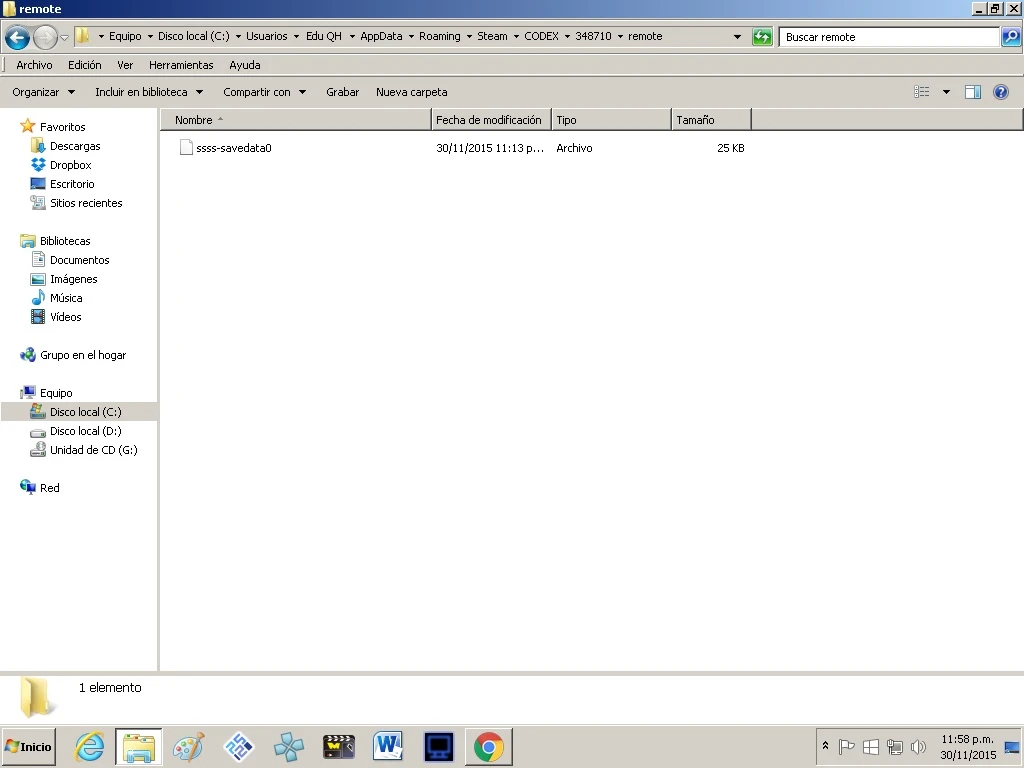This screenshot has height=768, width=1024.
Task: Open the address bar history dropdown
Action: [x=737, y=37]
